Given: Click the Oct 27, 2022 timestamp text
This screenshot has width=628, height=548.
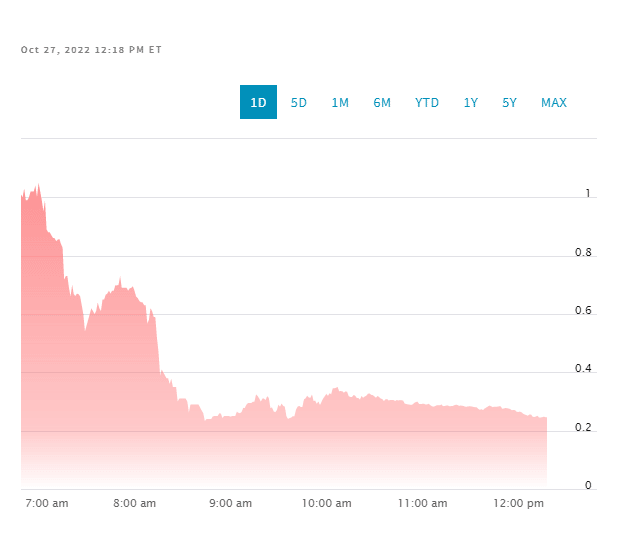Looking at the screenshot, I should [x=91, y=50].
